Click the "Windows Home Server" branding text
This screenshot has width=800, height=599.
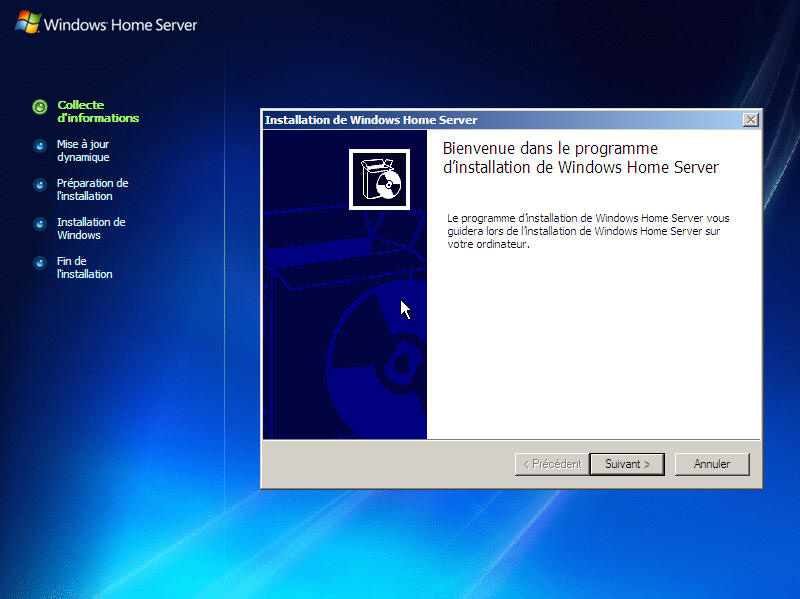(x=119, y=21)
